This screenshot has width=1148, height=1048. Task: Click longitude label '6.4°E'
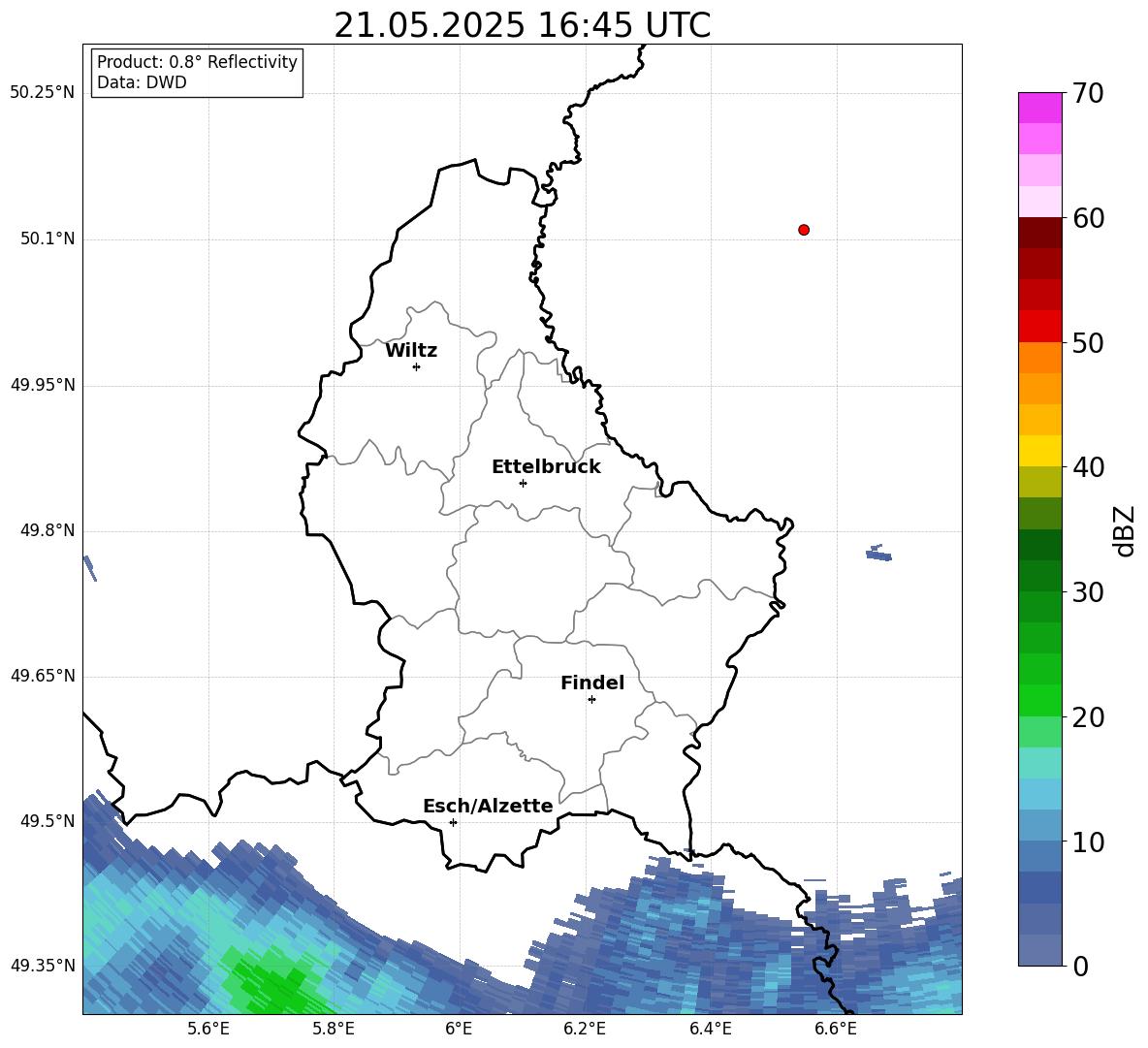(x=710, y=1029)
